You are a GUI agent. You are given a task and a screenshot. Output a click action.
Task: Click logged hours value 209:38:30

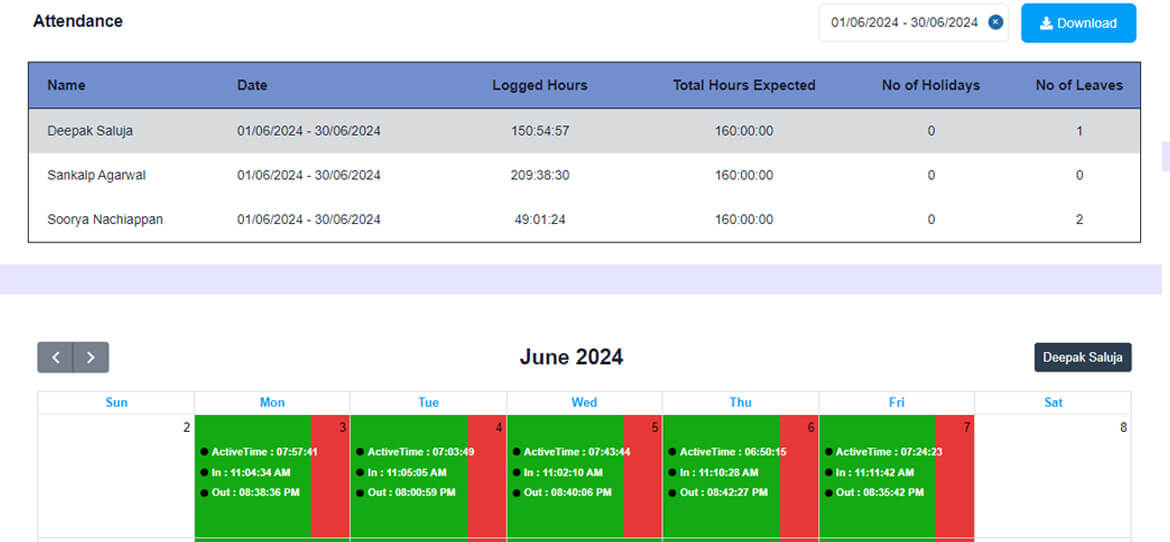click(x=540, y=175)
